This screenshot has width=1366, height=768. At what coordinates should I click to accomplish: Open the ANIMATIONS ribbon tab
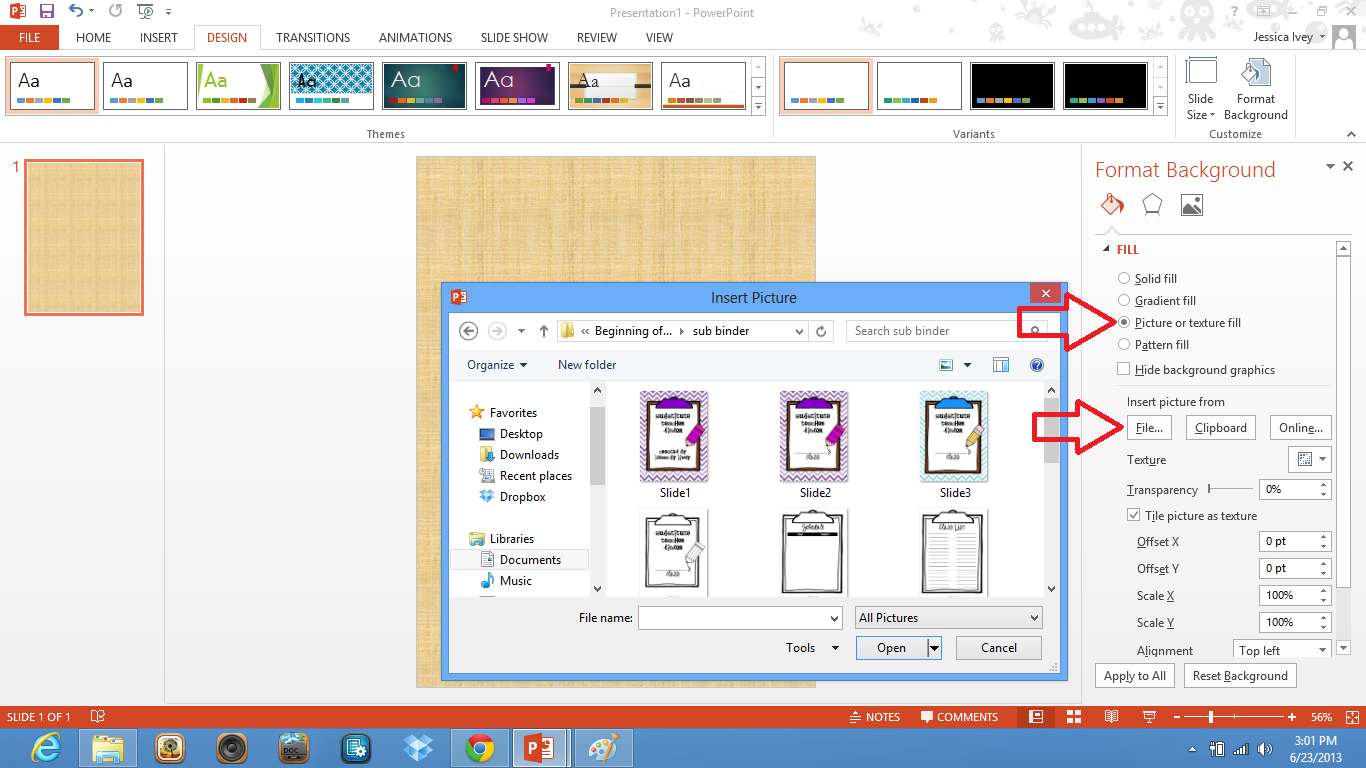pyautogui.click(x=416, y=38)
